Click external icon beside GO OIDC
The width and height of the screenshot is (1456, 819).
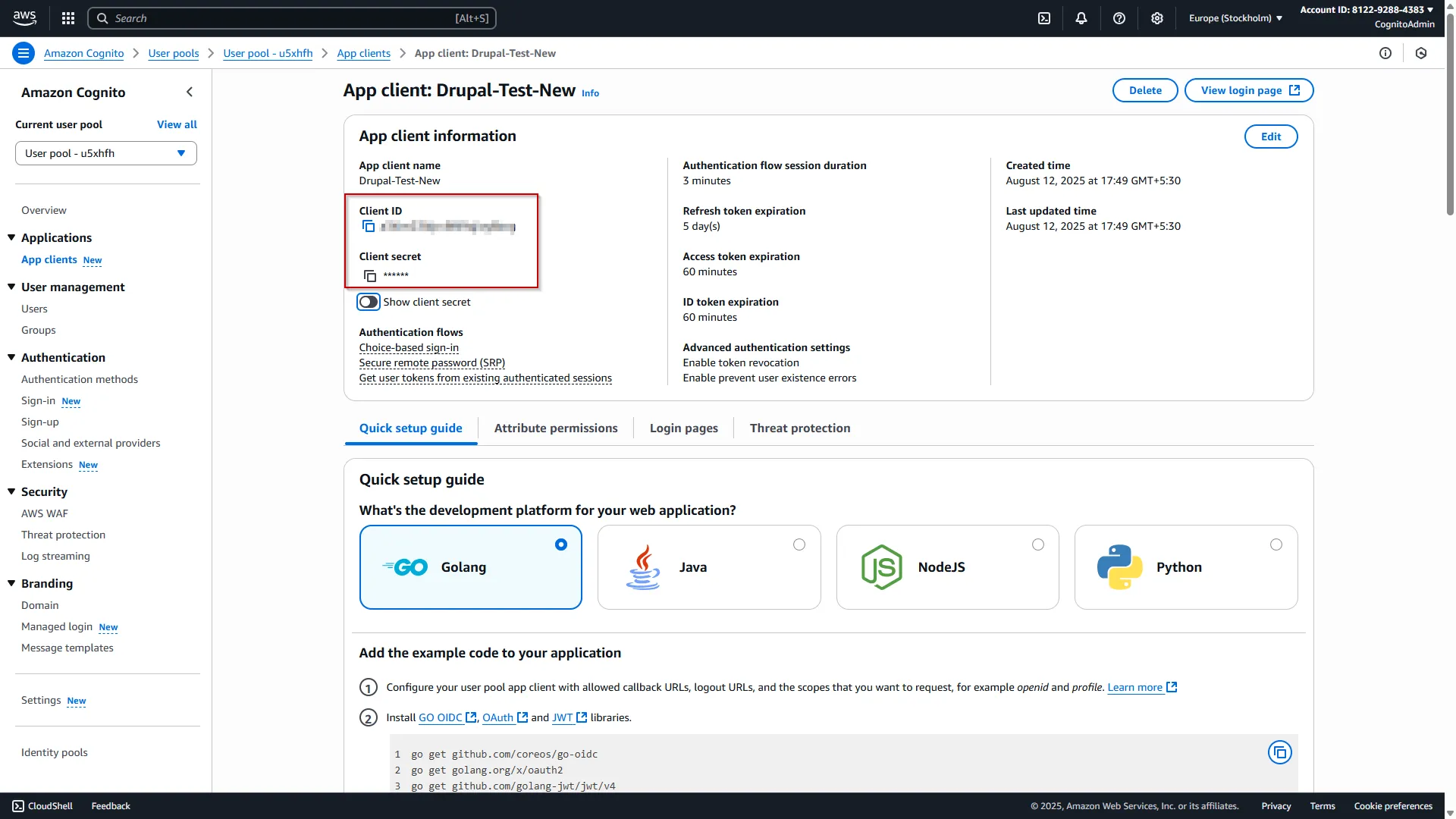point(471,717)
